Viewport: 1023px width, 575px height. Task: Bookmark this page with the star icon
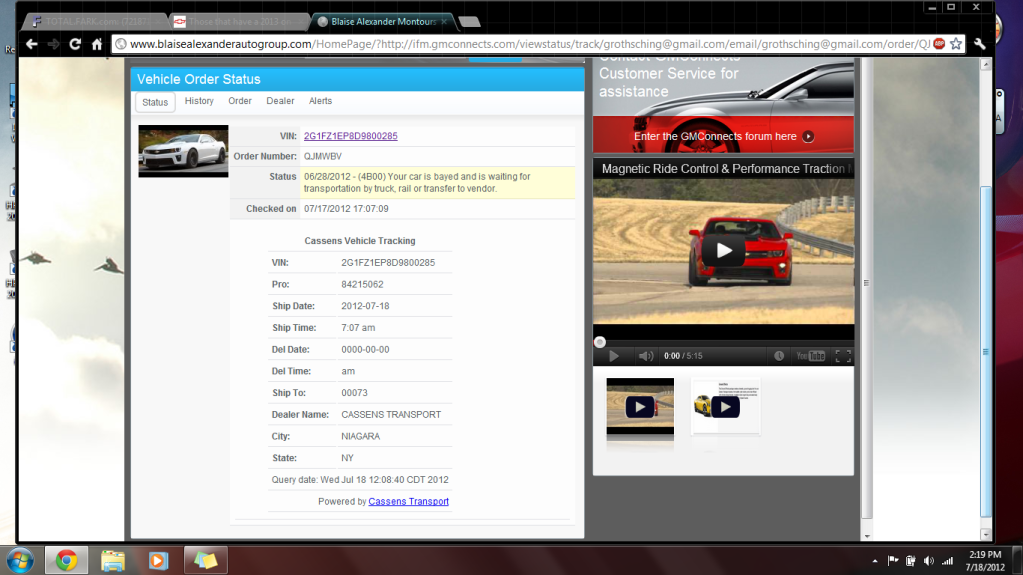(x=956, y=44)
